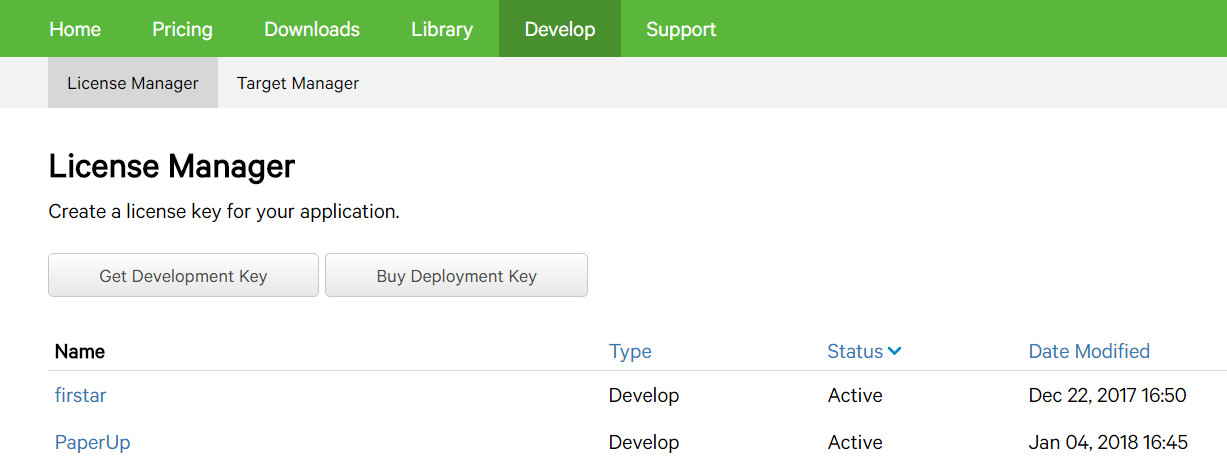Go to the Pricing page
This screenshot has height=476, width=1227.
click(182, 29)
